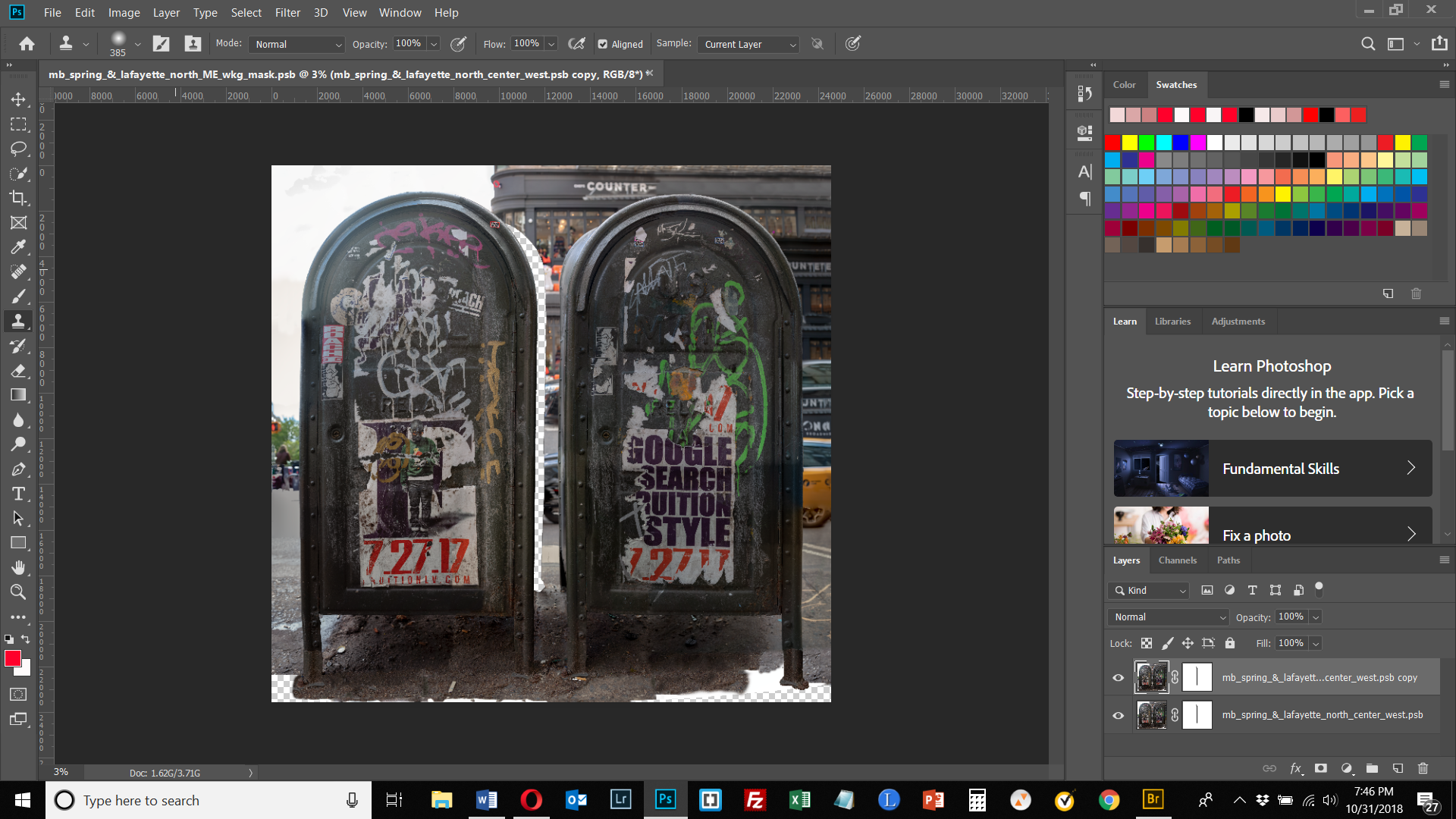
Task: Hide the center_west.psb copy layer
Action: tap(1118, 678)
